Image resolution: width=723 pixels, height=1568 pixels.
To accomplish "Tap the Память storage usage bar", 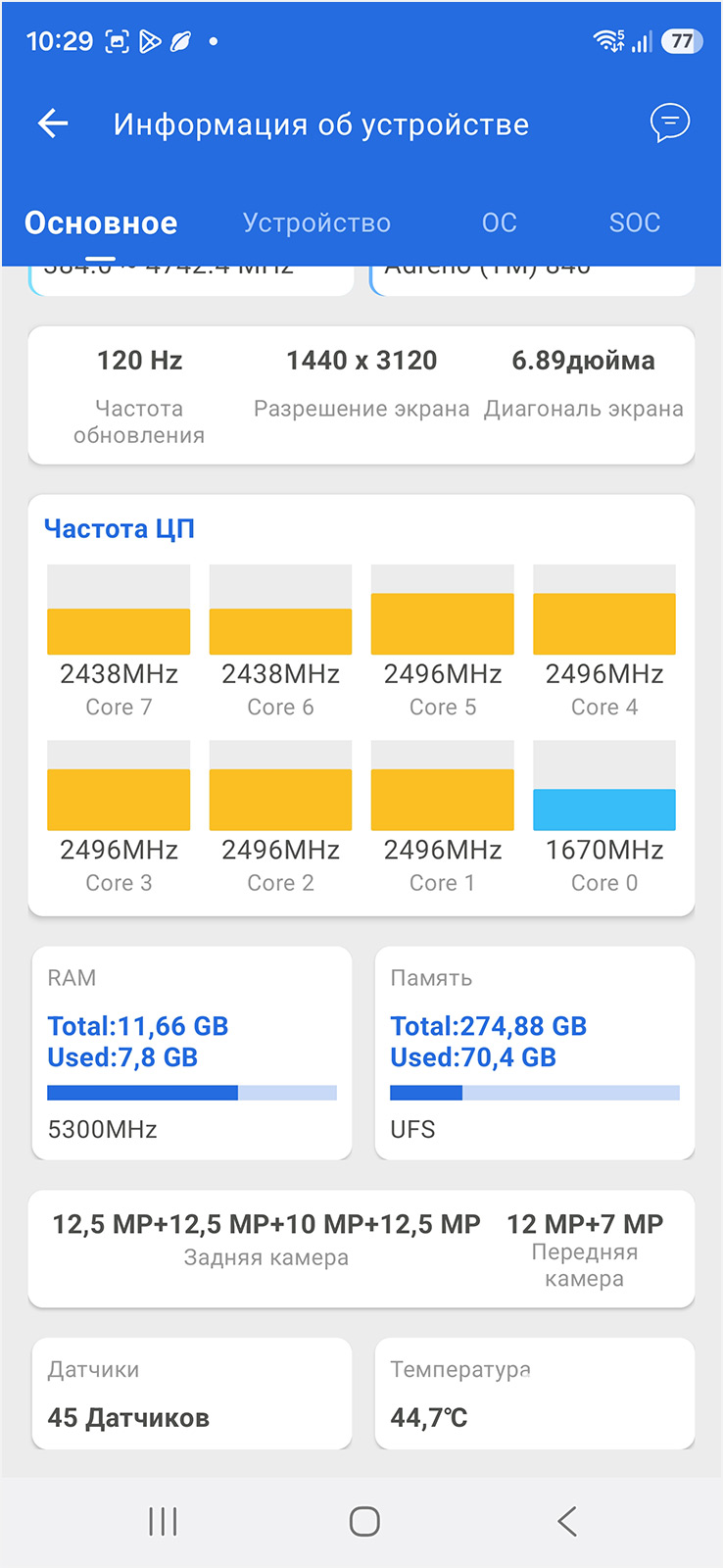I will [x=535, y=1093].
